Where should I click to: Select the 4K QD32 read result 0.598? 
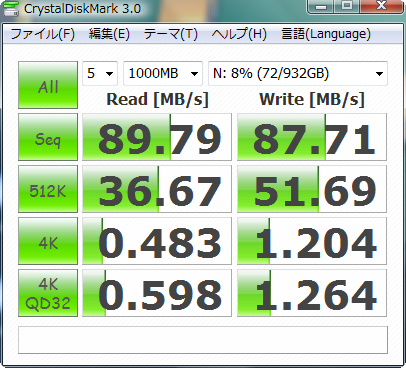(157, 293)
